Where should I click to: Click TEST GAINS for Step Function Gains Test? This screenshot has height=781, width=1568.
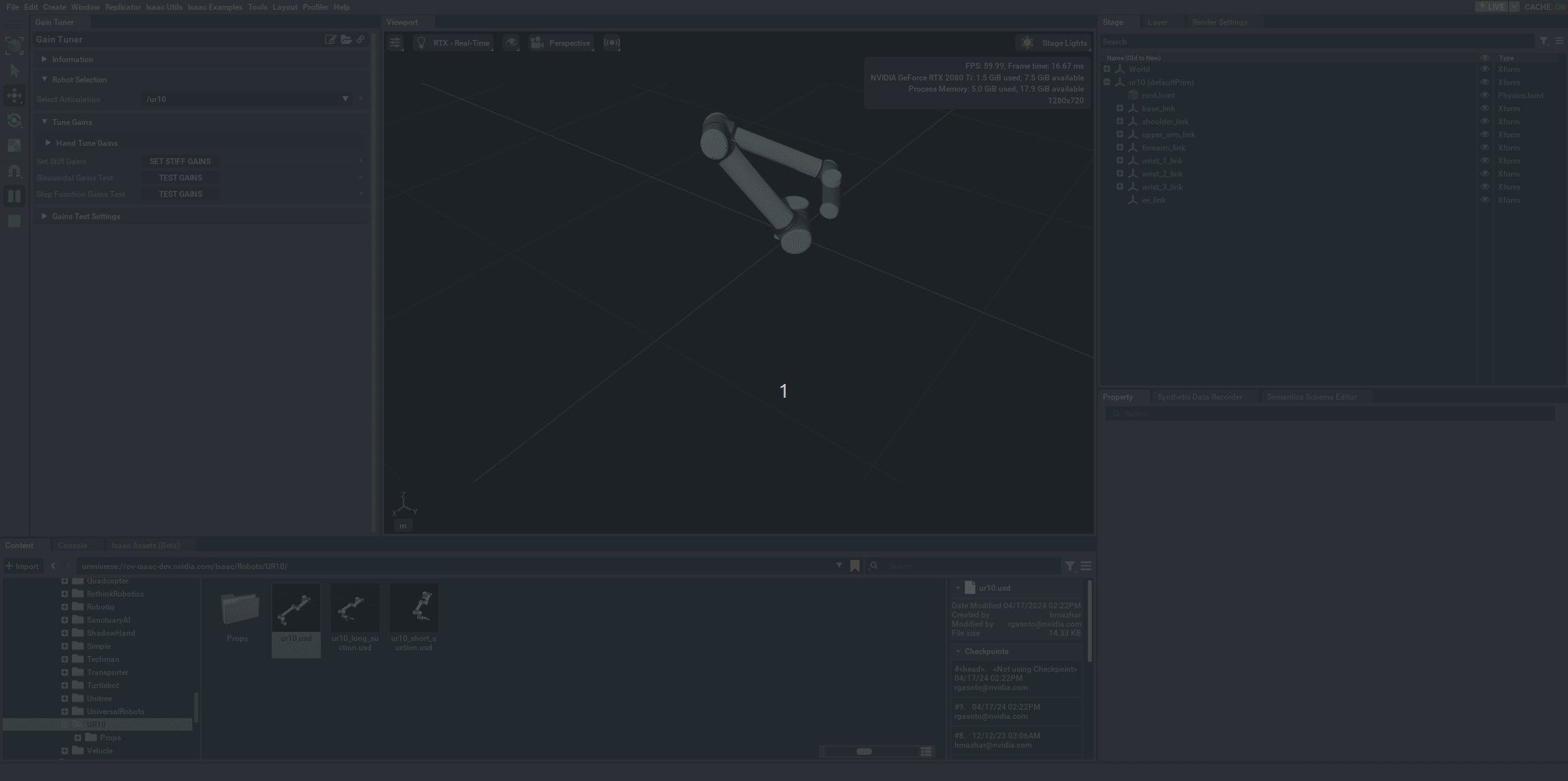point(180,194)
